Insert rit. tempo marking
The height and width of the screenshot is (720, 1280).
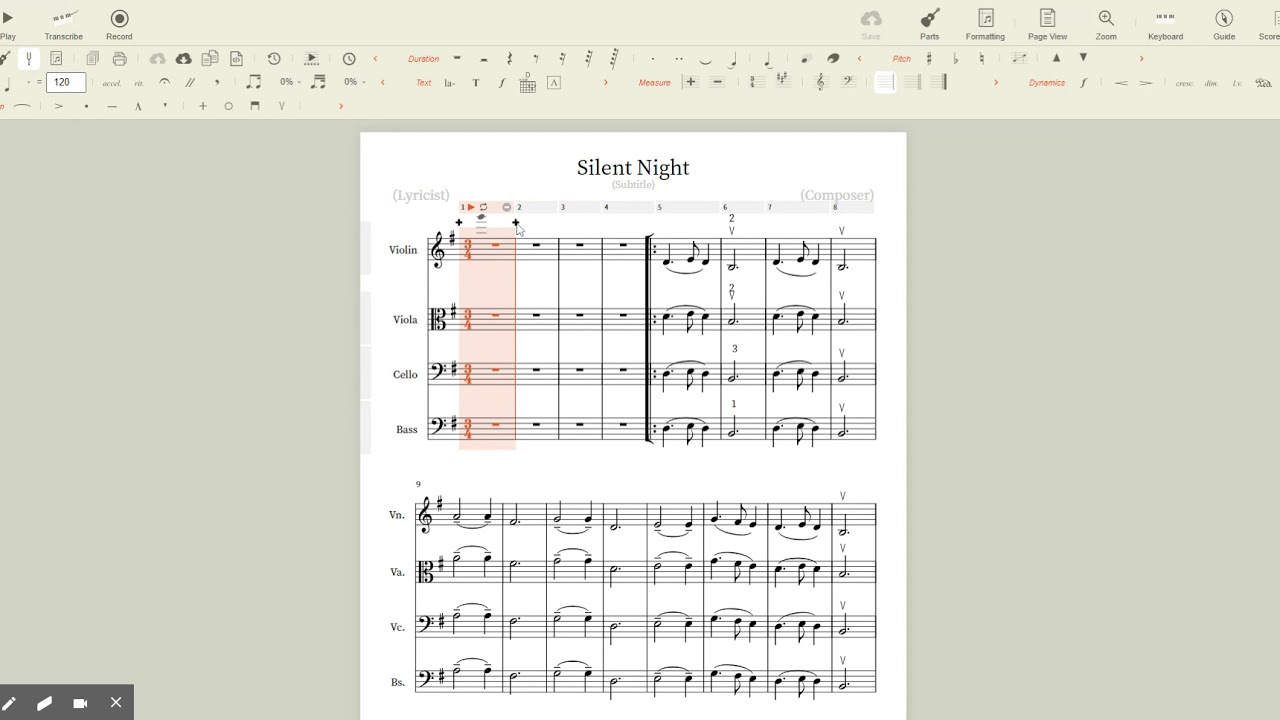[139, 83]
